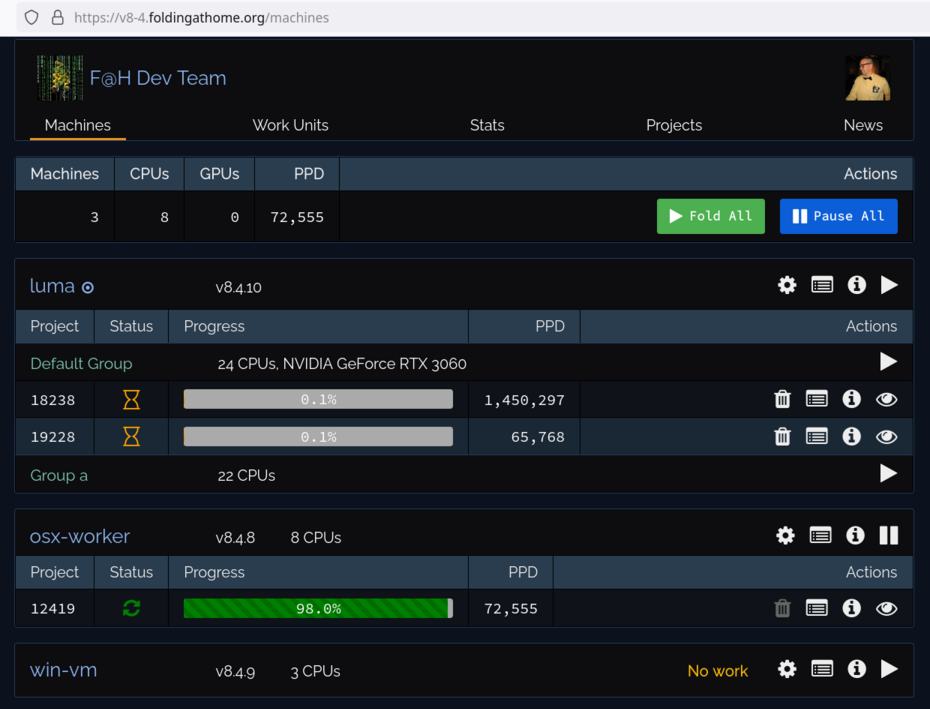Image resolution: width=930 pixels, height=709 pixels.
Task: Click direct connection icon beside luma
Action: (88, 288)
